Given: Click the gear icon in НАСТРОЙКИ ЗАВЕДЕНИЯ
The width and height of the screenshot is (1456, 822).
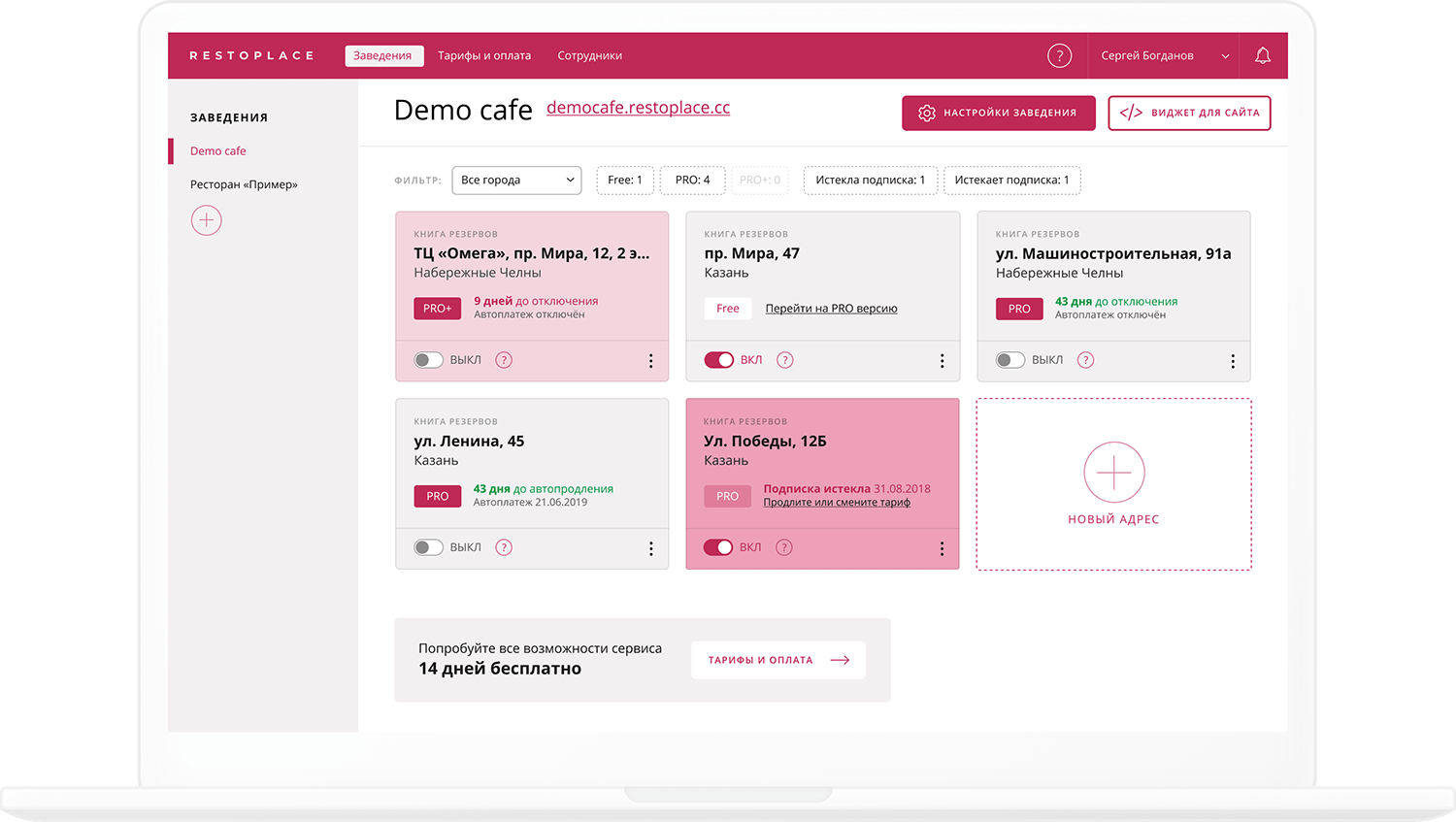Looking at the screenshot, I should [927, 113].
